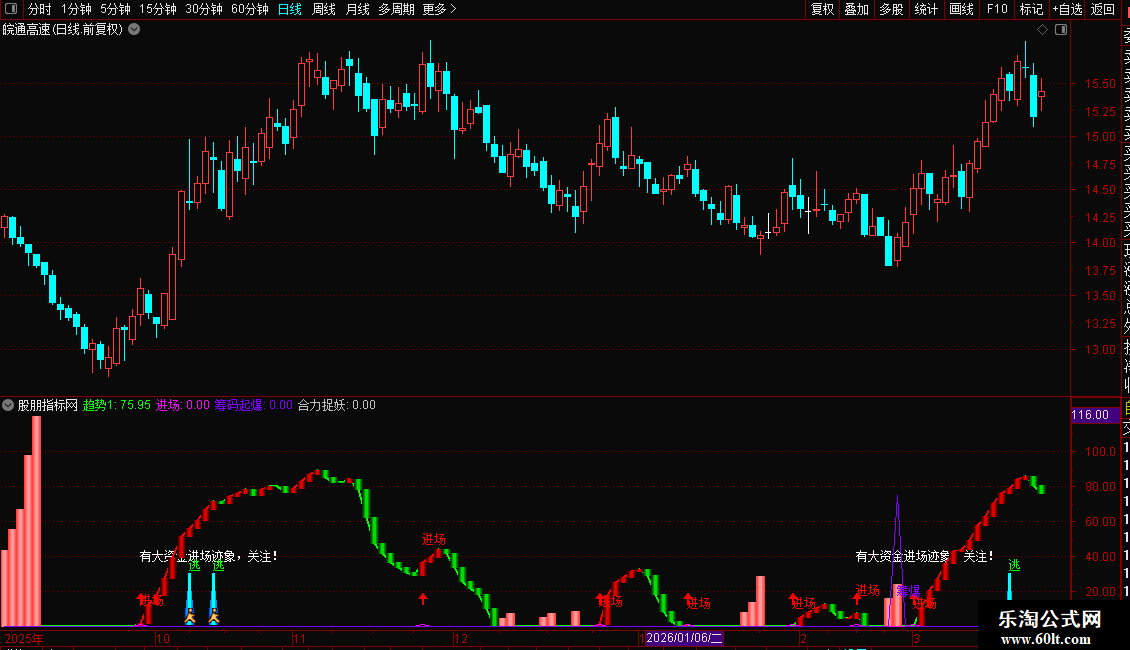Activate the 画线 drawing tool
The image size is (1130, 650).
[x=961, y=9]
